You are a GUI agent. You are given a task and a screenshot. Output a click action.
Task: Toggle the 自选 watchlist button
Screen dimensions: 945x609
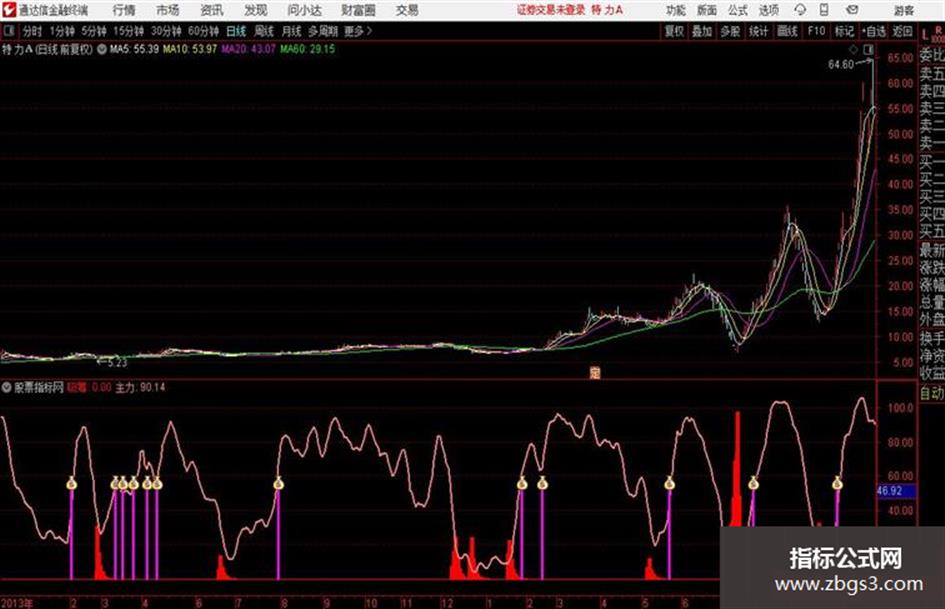873,31
